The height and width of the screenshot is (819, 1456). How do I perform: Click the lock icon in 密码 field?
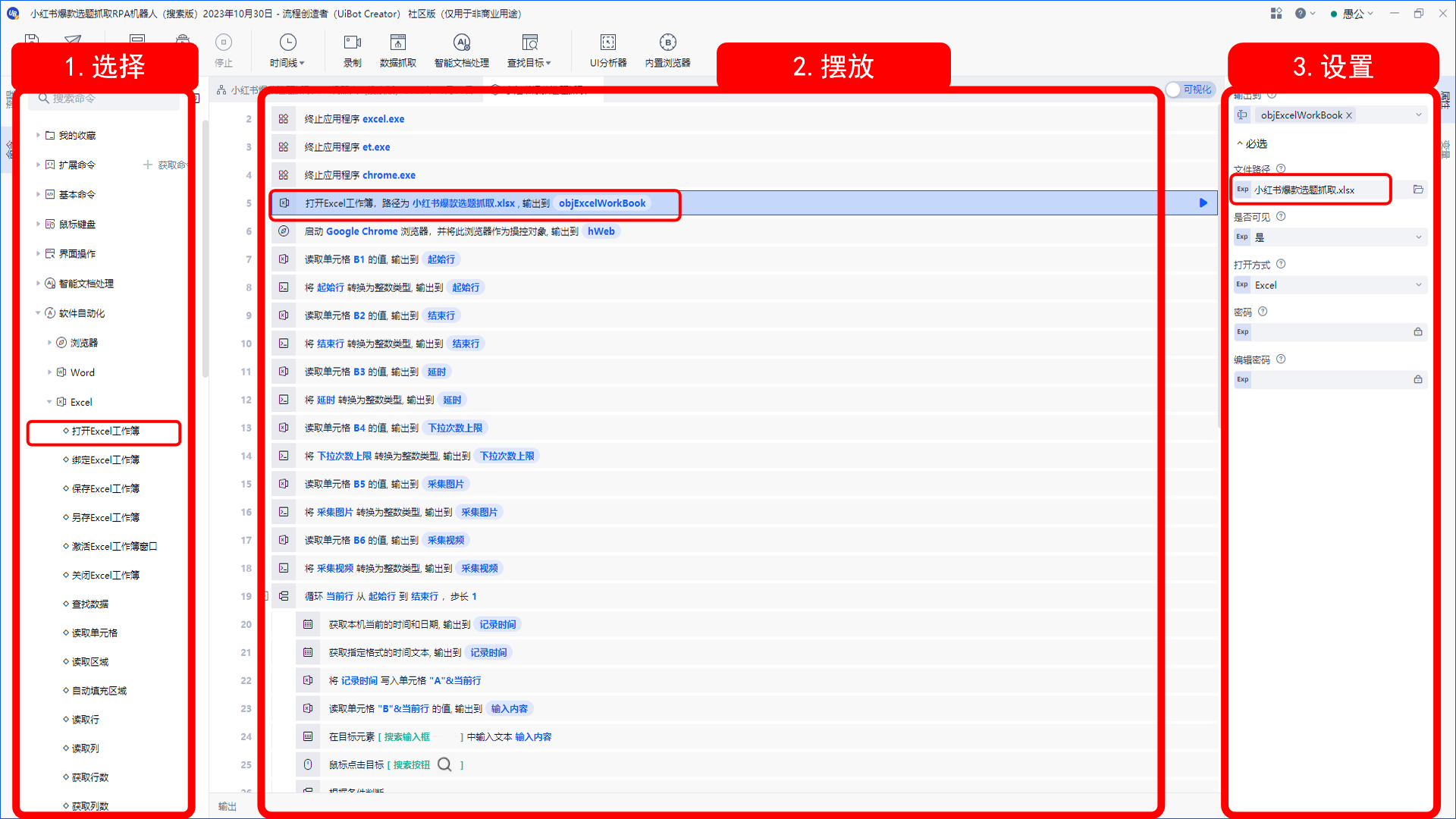pos(1418,332)
